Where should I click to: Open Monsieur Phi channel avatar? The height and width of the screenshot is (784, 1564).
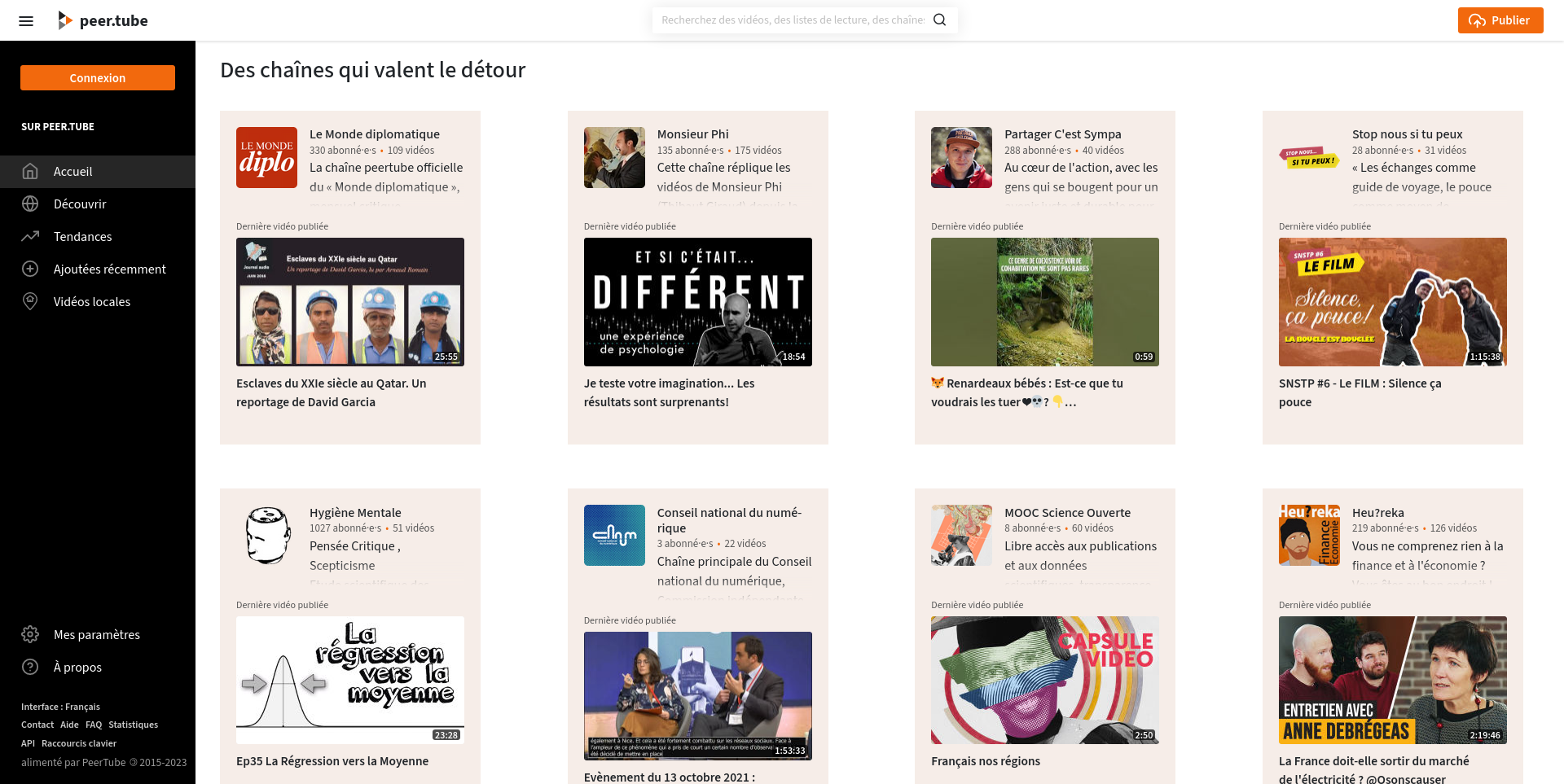click(x=614, y=157)
